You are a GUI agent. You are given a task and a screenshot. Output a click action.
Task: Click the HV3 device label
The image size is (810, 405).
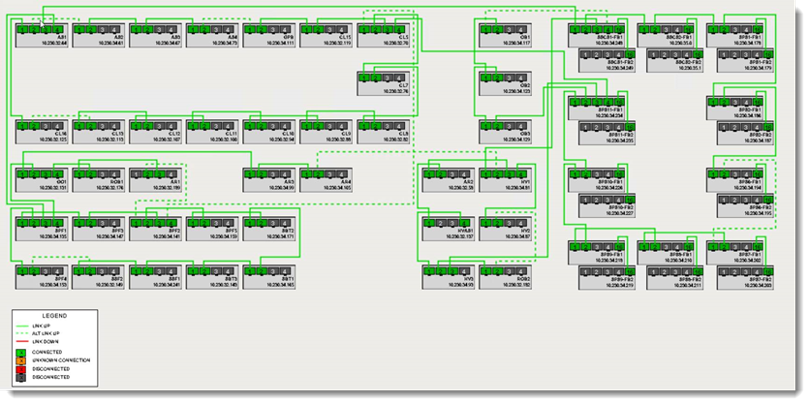469,278
